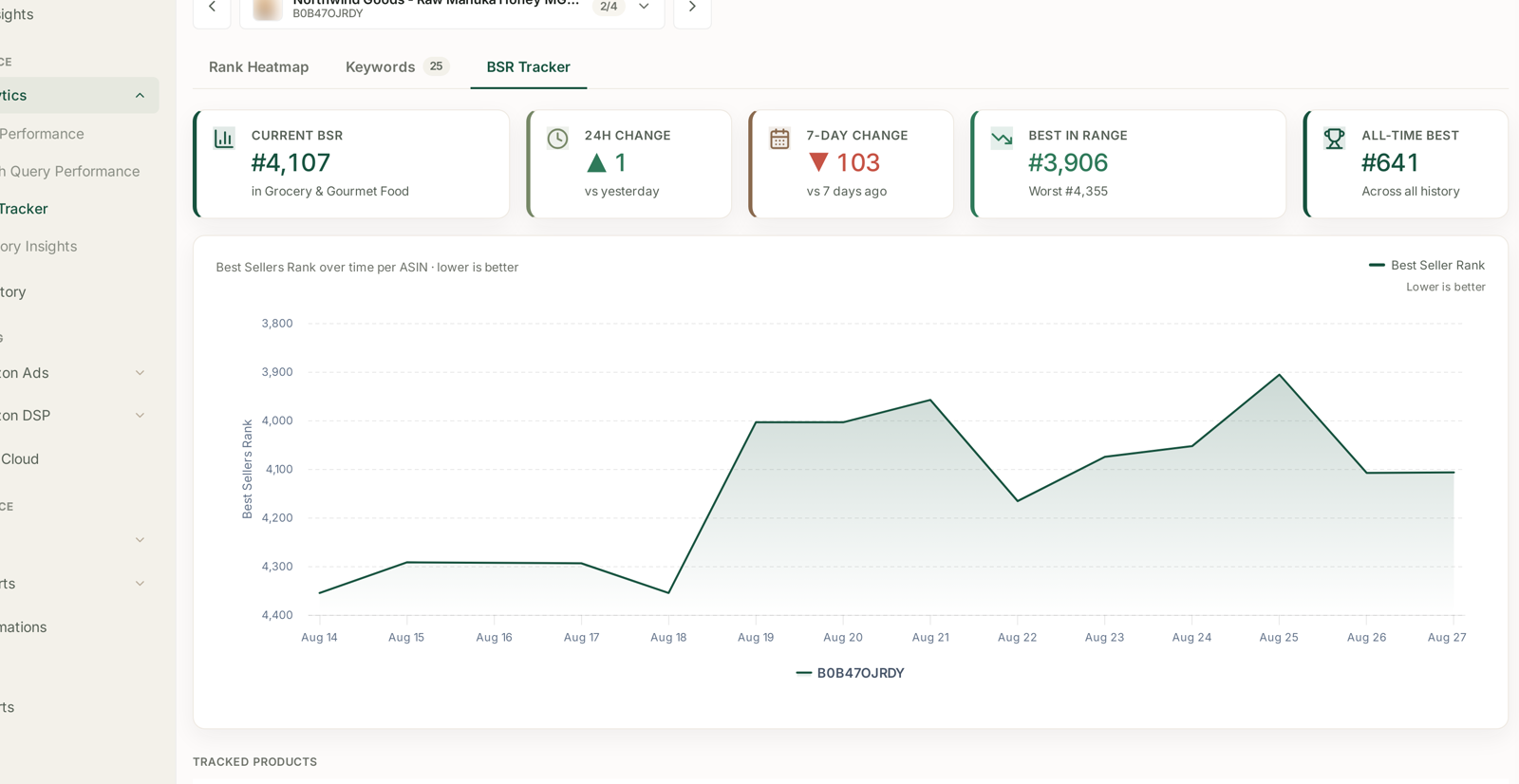
Task: Open the Tracker sidebar item
Action: click(x=24, y=209)
